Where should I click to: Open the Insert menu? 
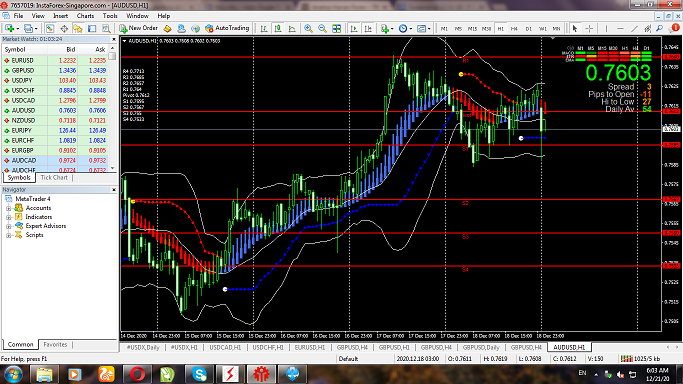[x=61, y=16]
